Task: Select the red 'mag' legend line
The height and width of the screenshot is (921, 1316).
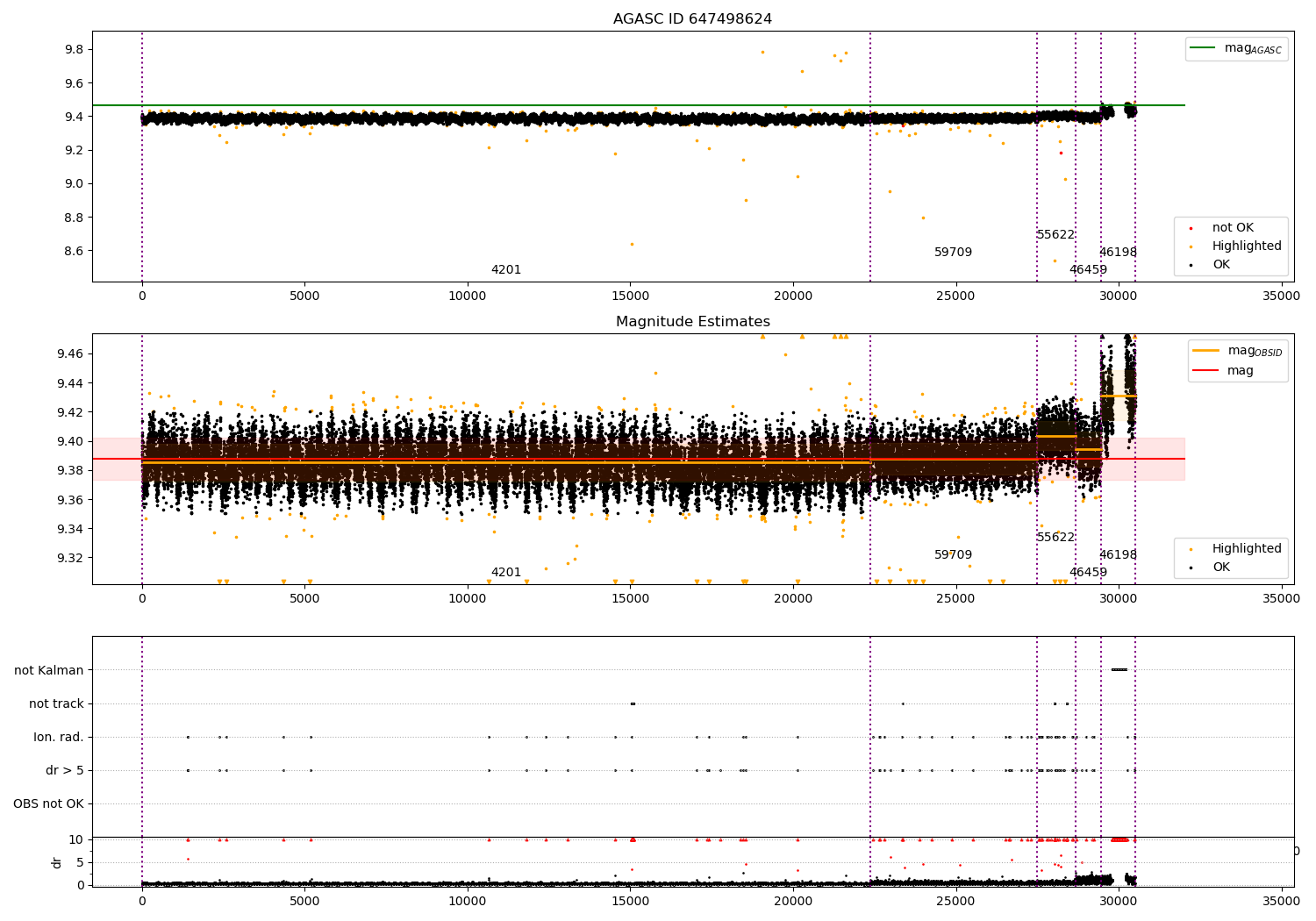Action: (x=1206, y=370)
